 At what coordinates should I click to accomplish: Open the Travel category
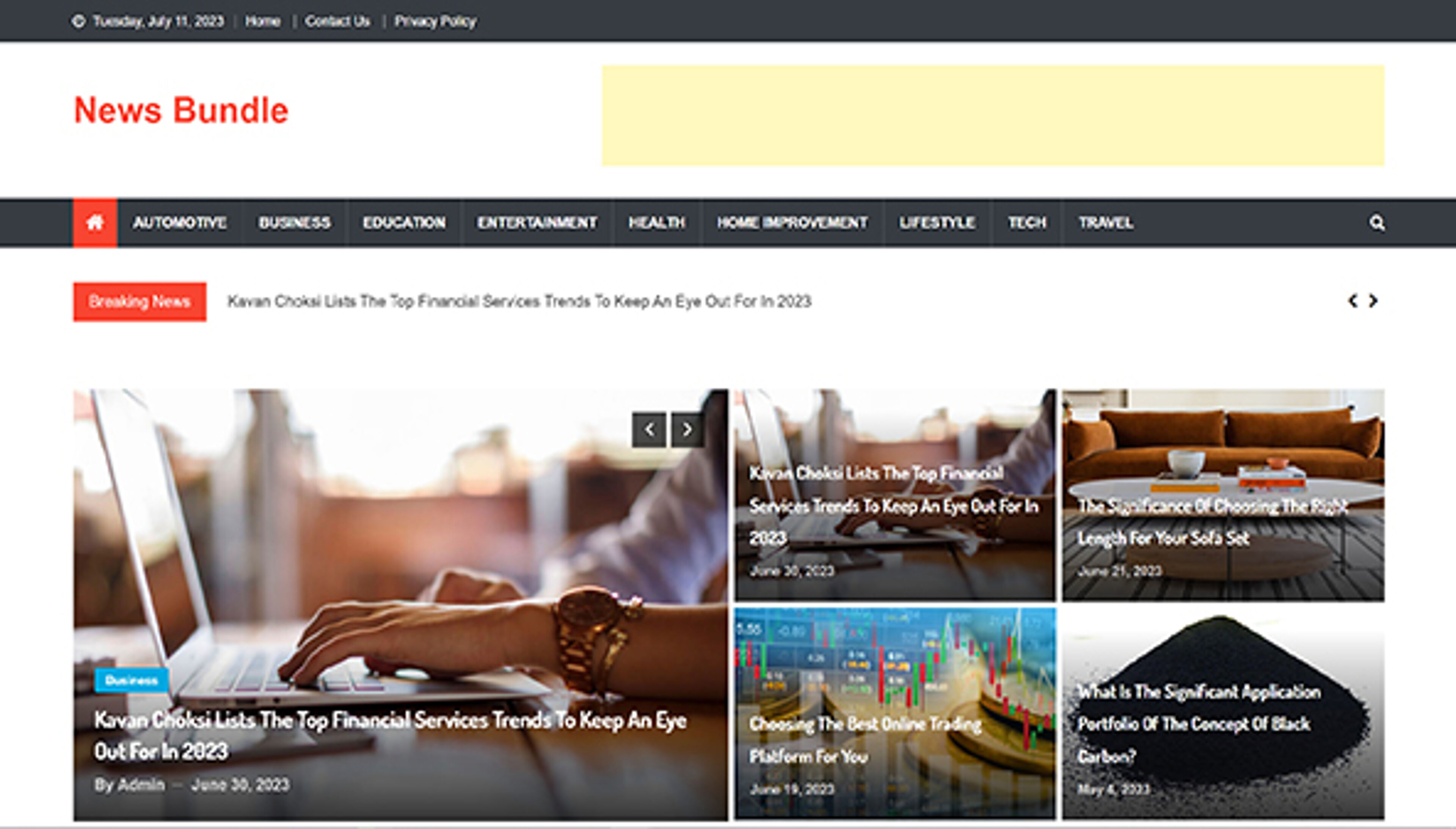1105,223
